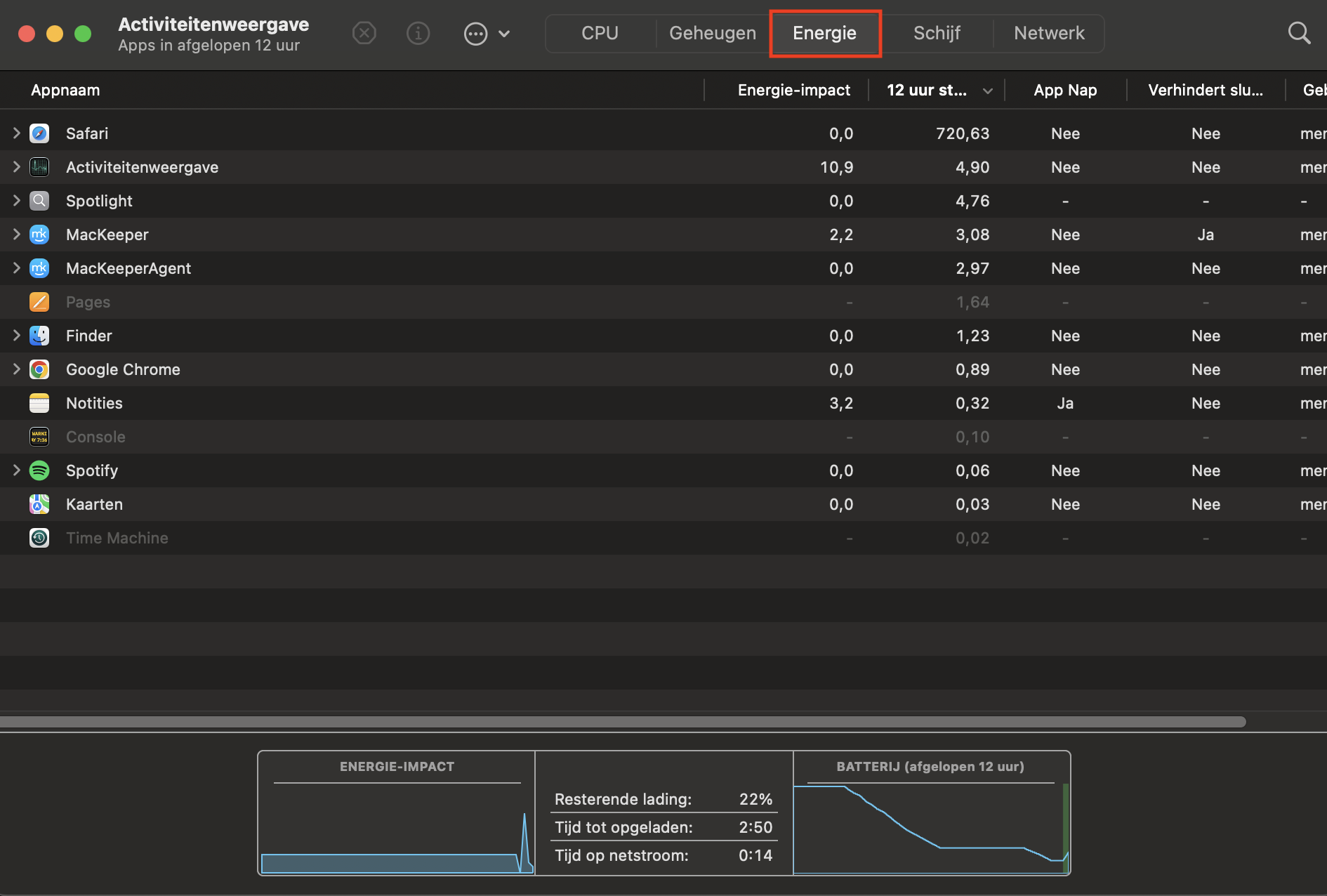Click the horizontal scrollbar
Viewport: 1327px width, 896px height.
[x=622, y=722]
